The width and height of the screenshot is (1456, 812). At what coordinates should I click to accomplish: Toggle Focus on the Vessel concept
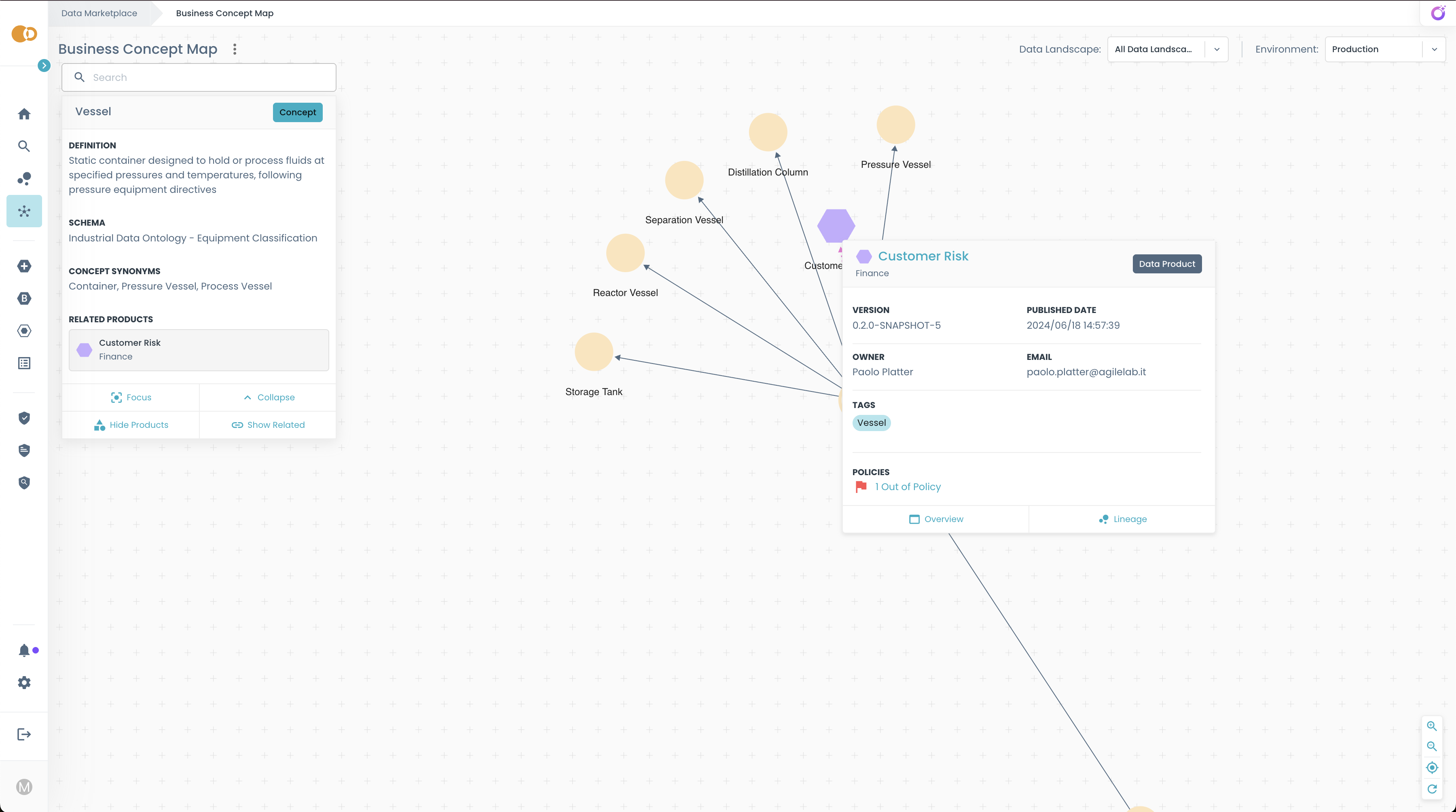point(131,397)
